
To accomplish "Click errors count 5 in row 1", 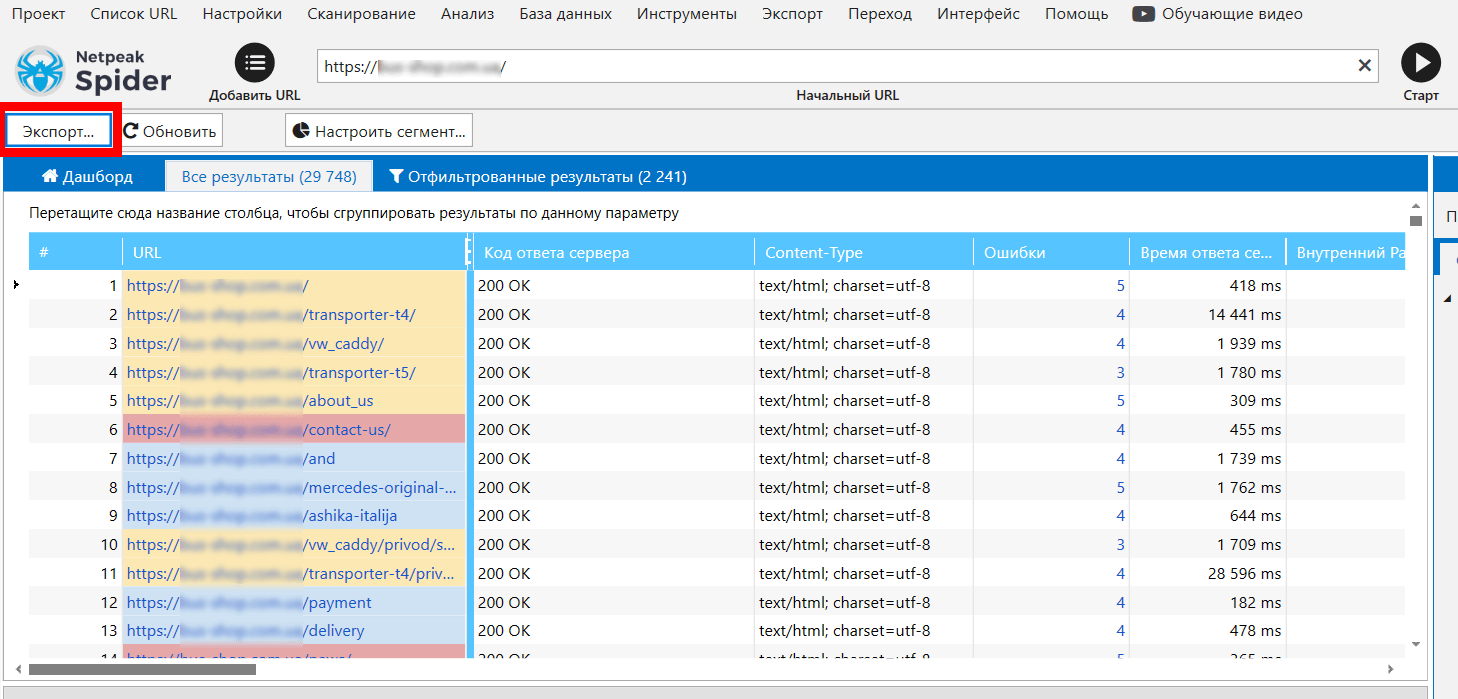I will tap(1120, 286).
